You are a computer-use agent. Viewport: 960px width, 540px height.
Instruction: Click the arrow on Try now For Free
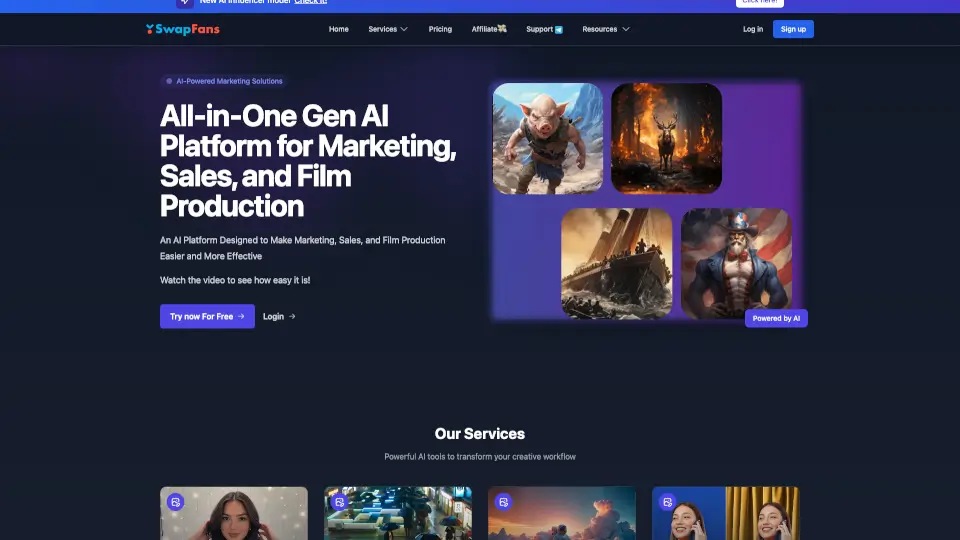241,316
